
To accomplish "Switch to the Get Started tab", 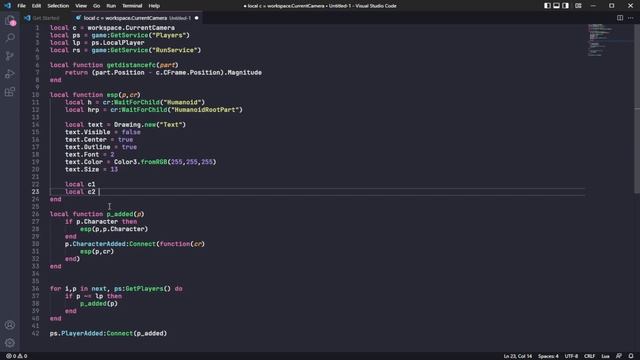I will point(42,18).
